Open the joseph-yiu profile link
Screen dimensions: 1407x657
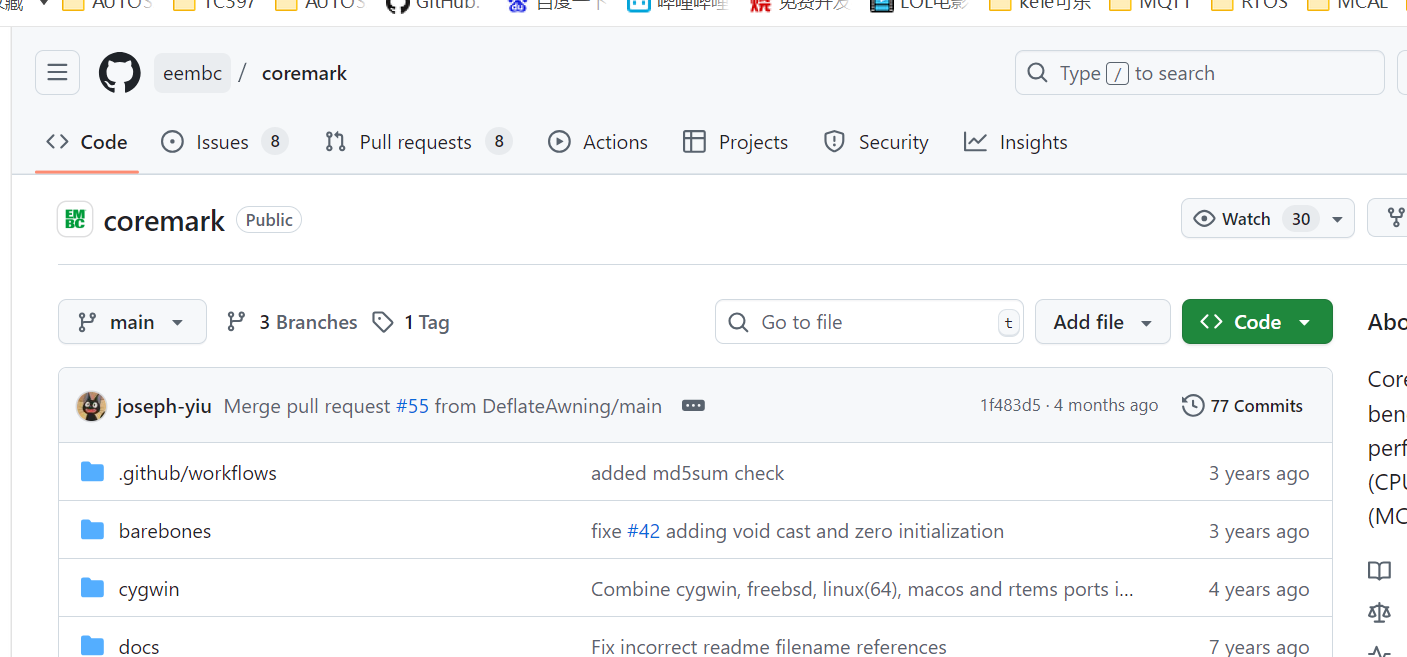164,406
